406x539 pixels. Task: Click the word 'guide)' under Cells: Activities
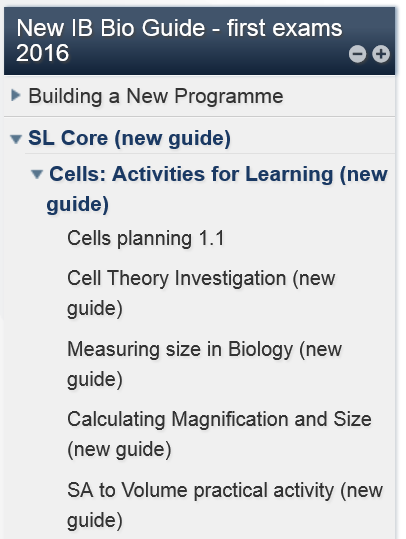click(x=78, y=204)
